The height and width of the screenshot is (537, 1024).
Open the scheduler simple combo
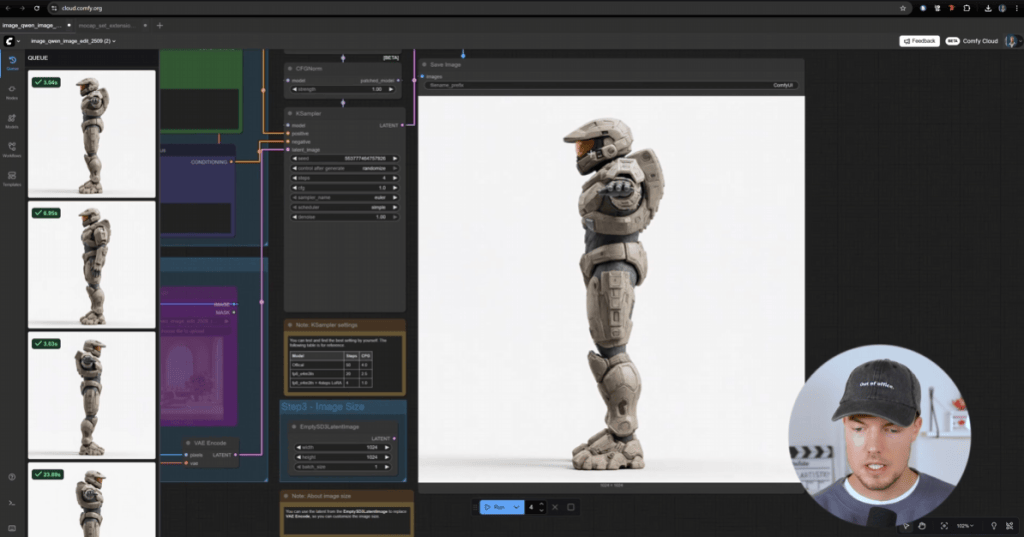tap(344, 207)
